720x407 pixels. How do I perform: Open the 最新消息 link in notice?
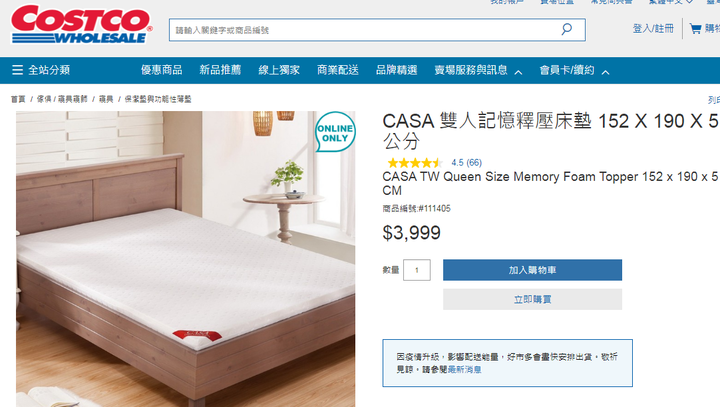(464, 369)
